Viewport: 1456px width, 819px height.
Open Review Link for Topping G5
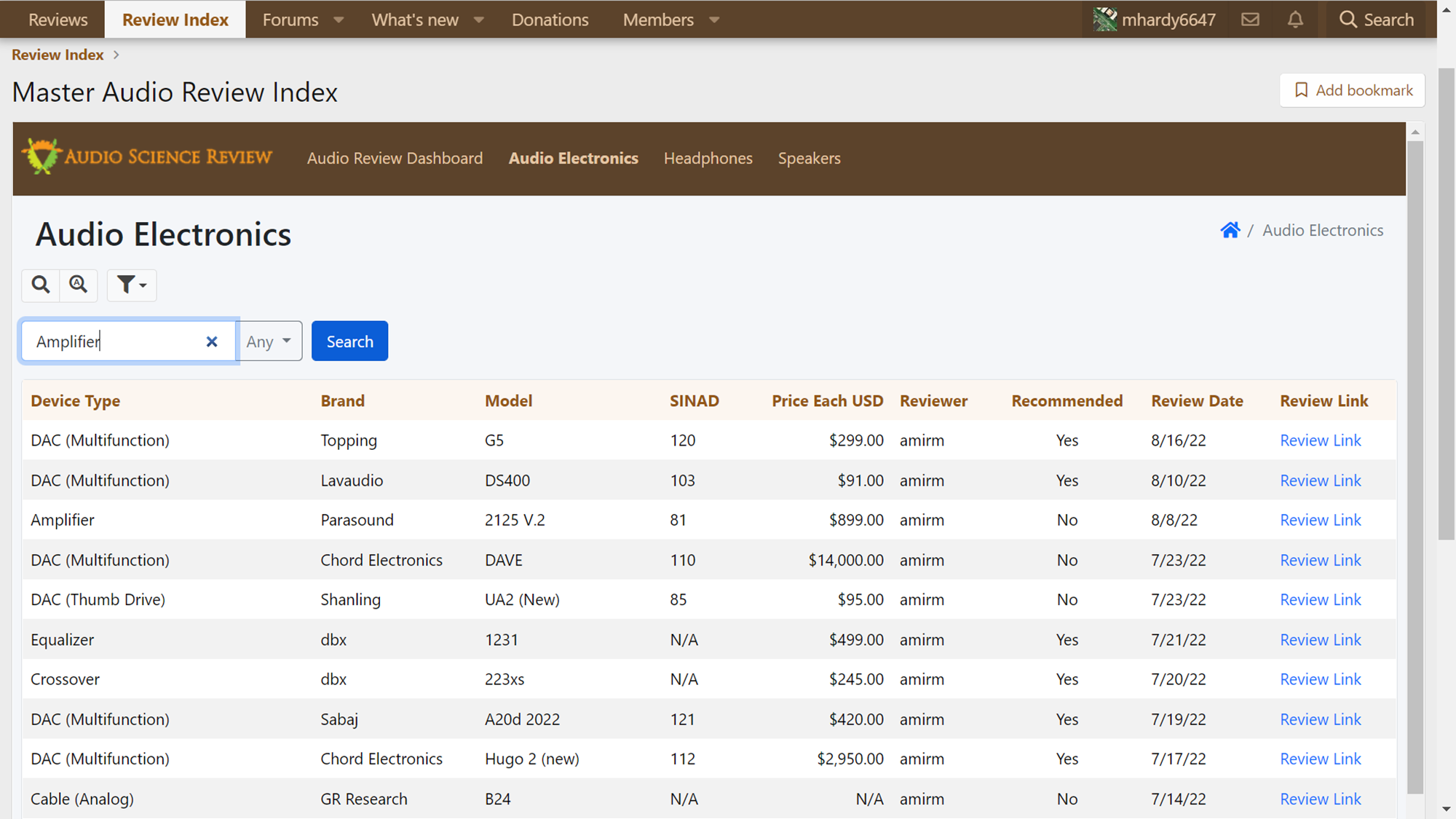pos(1320,440)
